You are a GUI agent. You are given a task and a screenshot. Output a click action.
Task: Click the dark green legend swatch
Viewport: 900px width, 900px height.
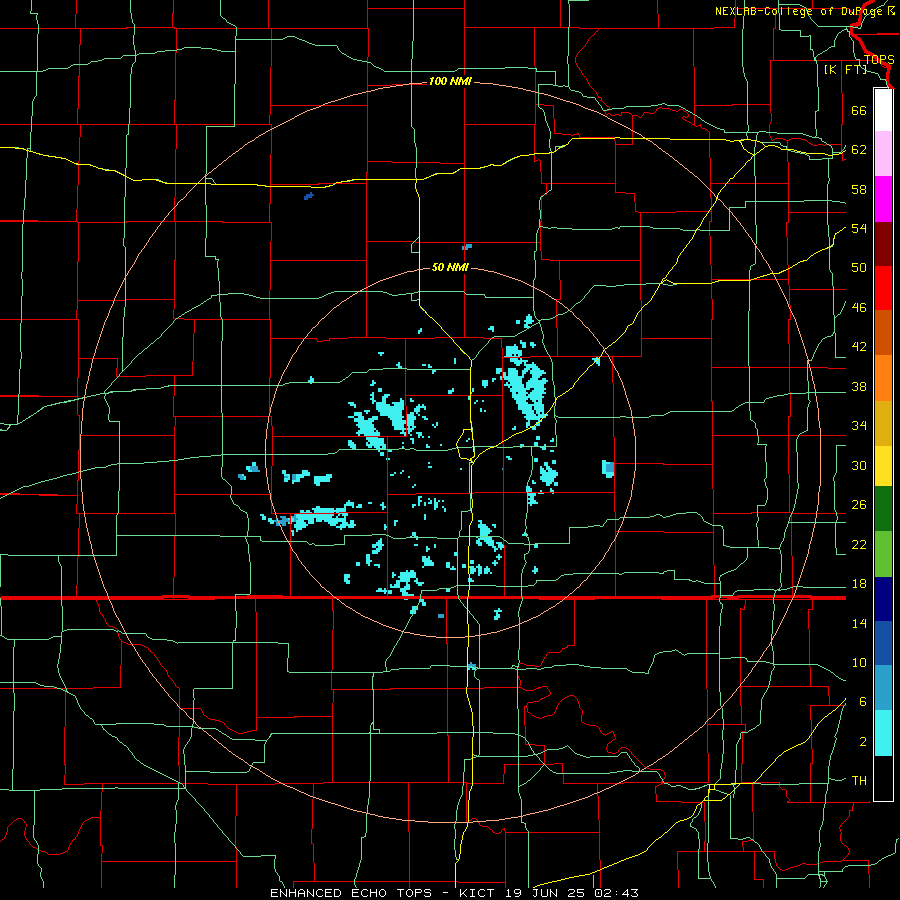(x=883, y=509)
